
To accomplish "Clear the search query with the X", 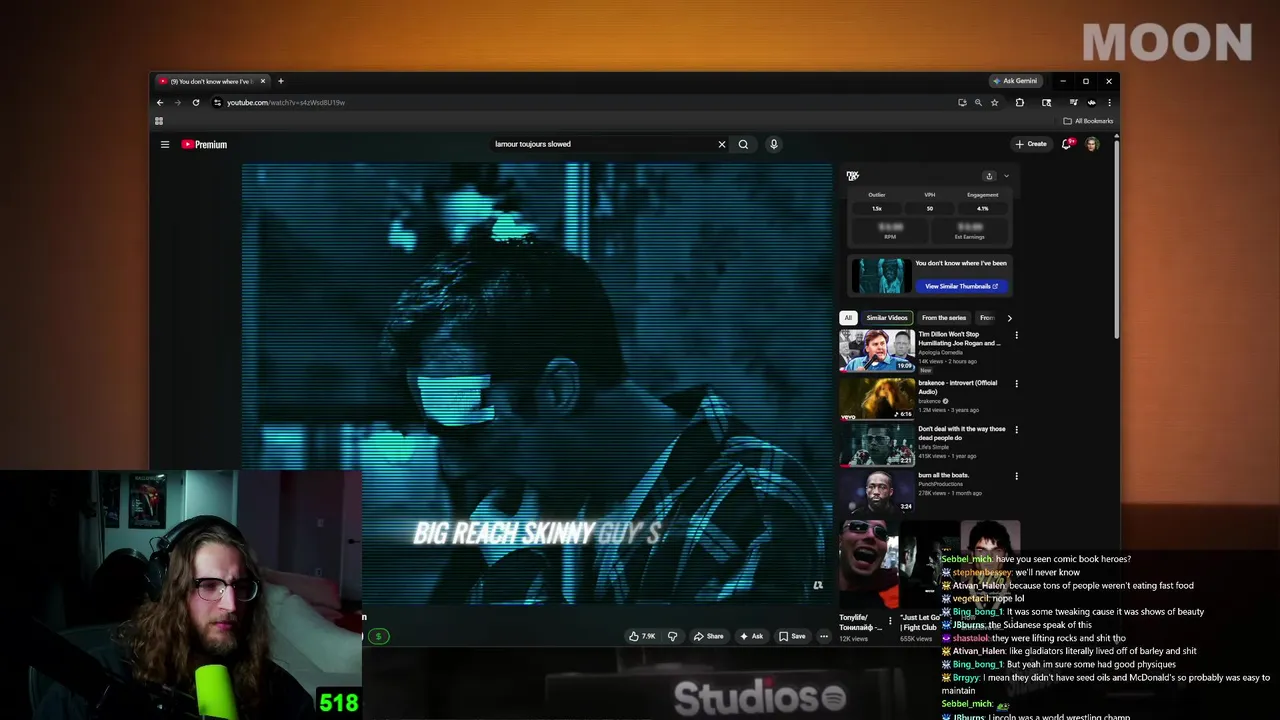I will tap(722, 144).
